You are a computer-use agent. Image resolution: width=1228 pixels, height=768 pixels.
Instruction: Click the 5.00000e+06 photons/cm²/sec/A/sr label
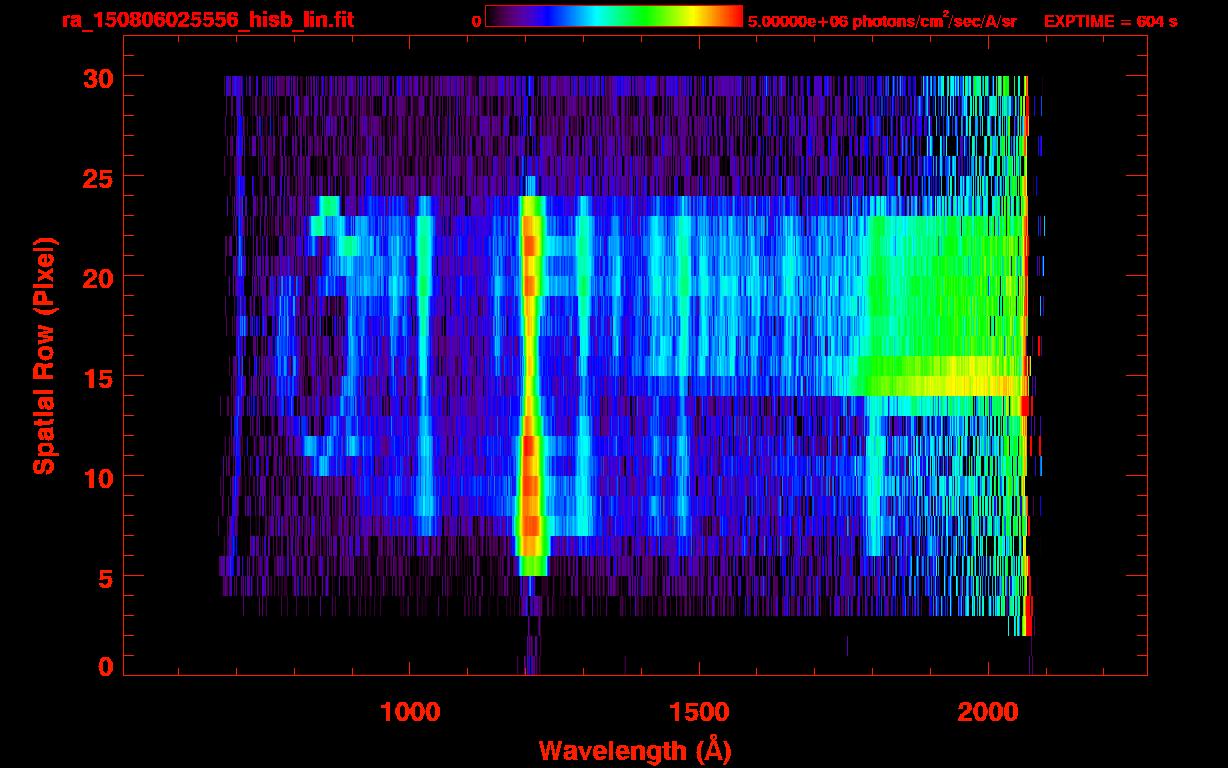(882, 20)
